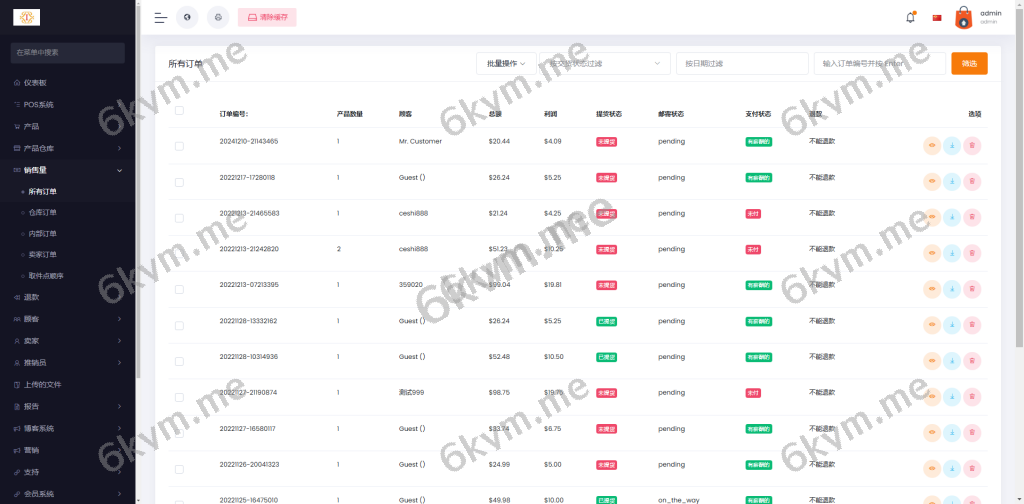Open the notification bell
The height and width of the screenshot is (504, 1024).
click(x=910, y=17)
